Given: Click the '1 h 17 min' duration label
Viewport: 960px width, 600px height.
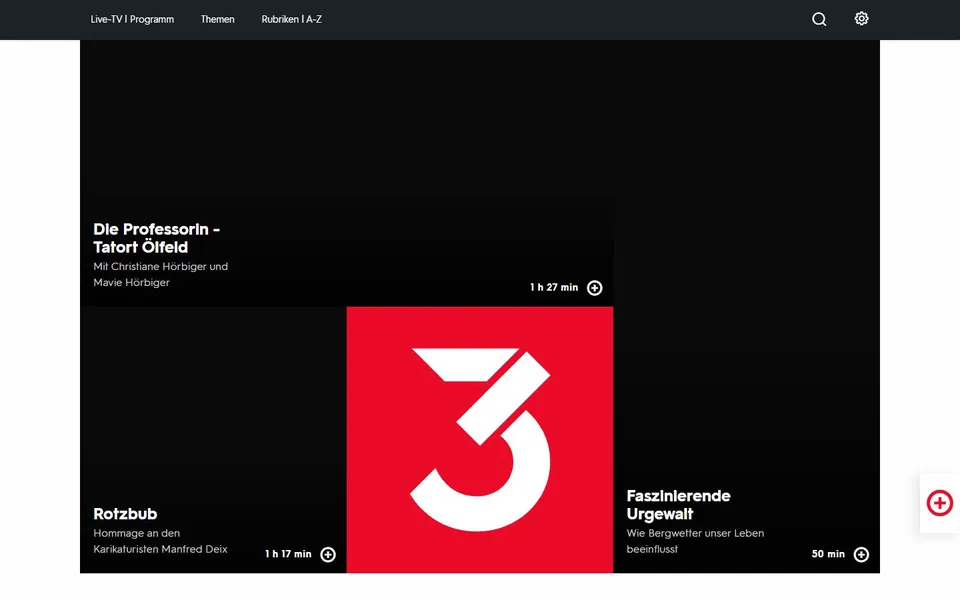Looking at the screenshot, I should point(288,554).
